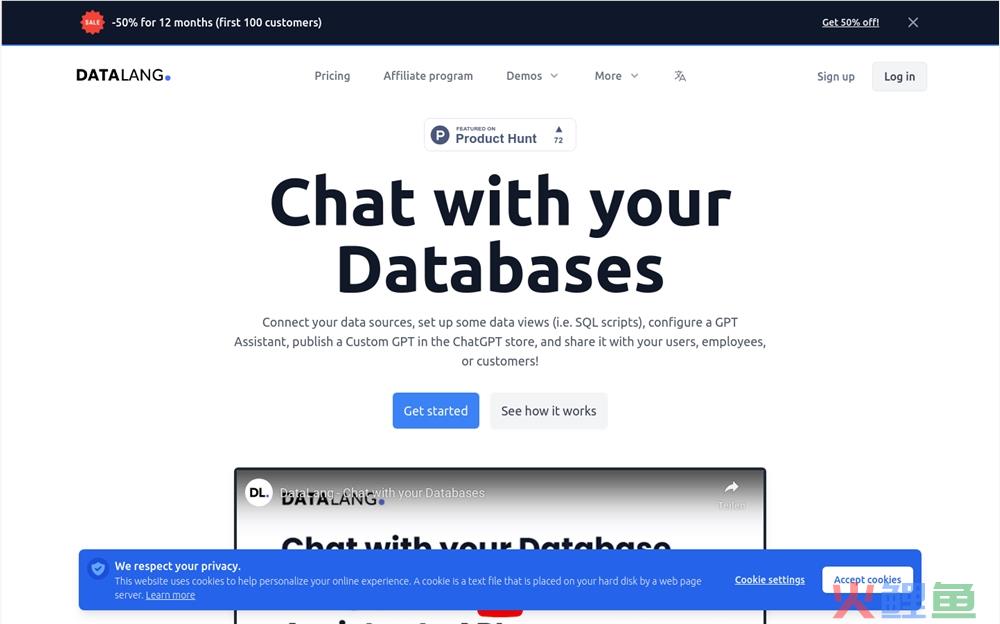Open Cookie settings

point(770,580)
